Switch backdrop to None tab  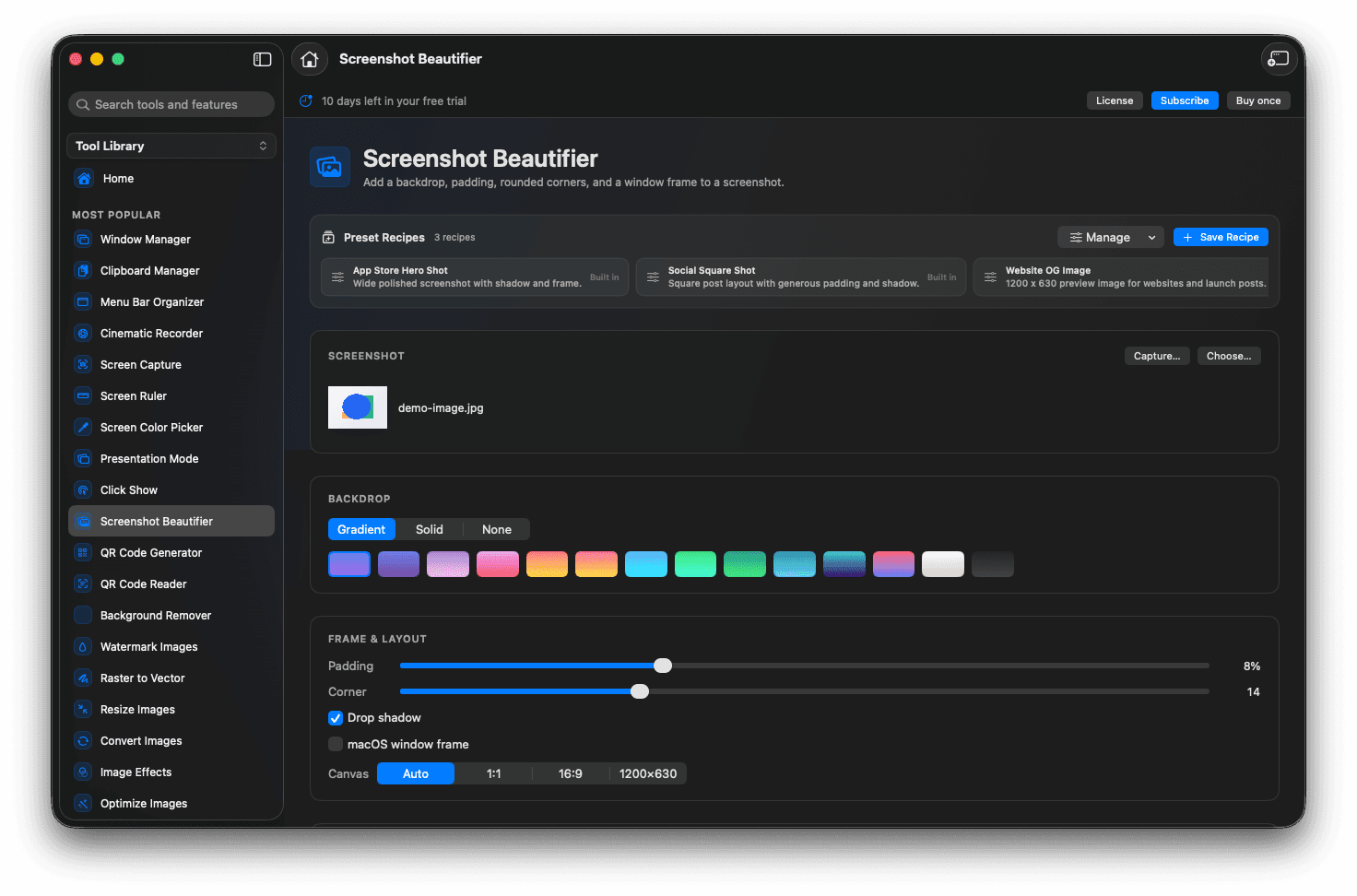(x=497, y=529)
